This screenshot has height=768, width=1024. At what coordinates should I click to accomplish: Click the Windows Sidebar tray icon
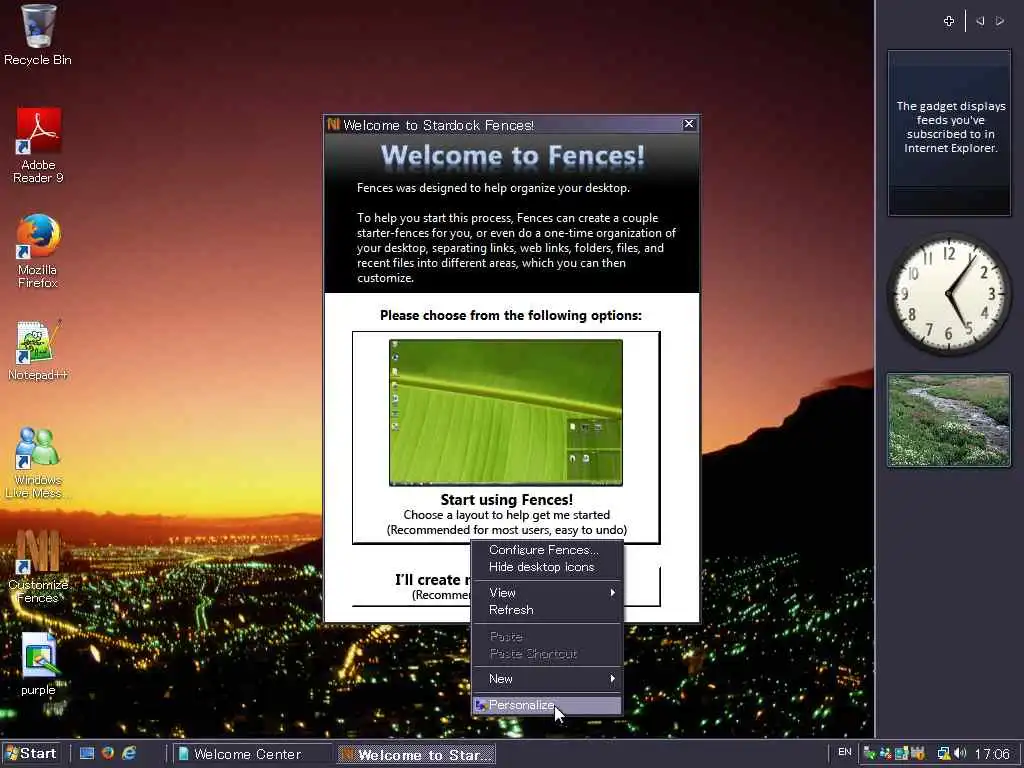point(903,753)
